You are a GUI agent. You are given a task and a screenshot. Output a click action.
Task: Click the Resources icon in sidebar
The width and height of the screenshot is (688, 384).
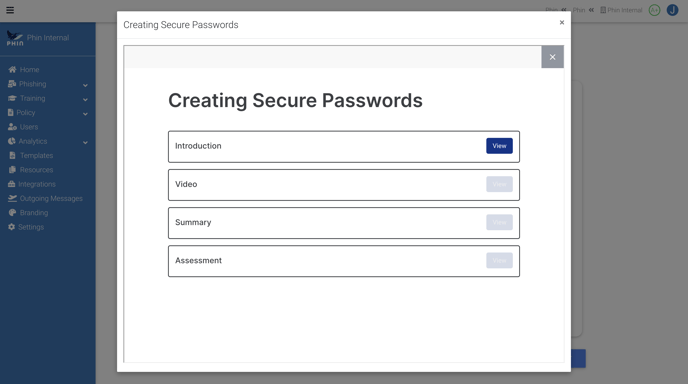click(x=12, y=170)
